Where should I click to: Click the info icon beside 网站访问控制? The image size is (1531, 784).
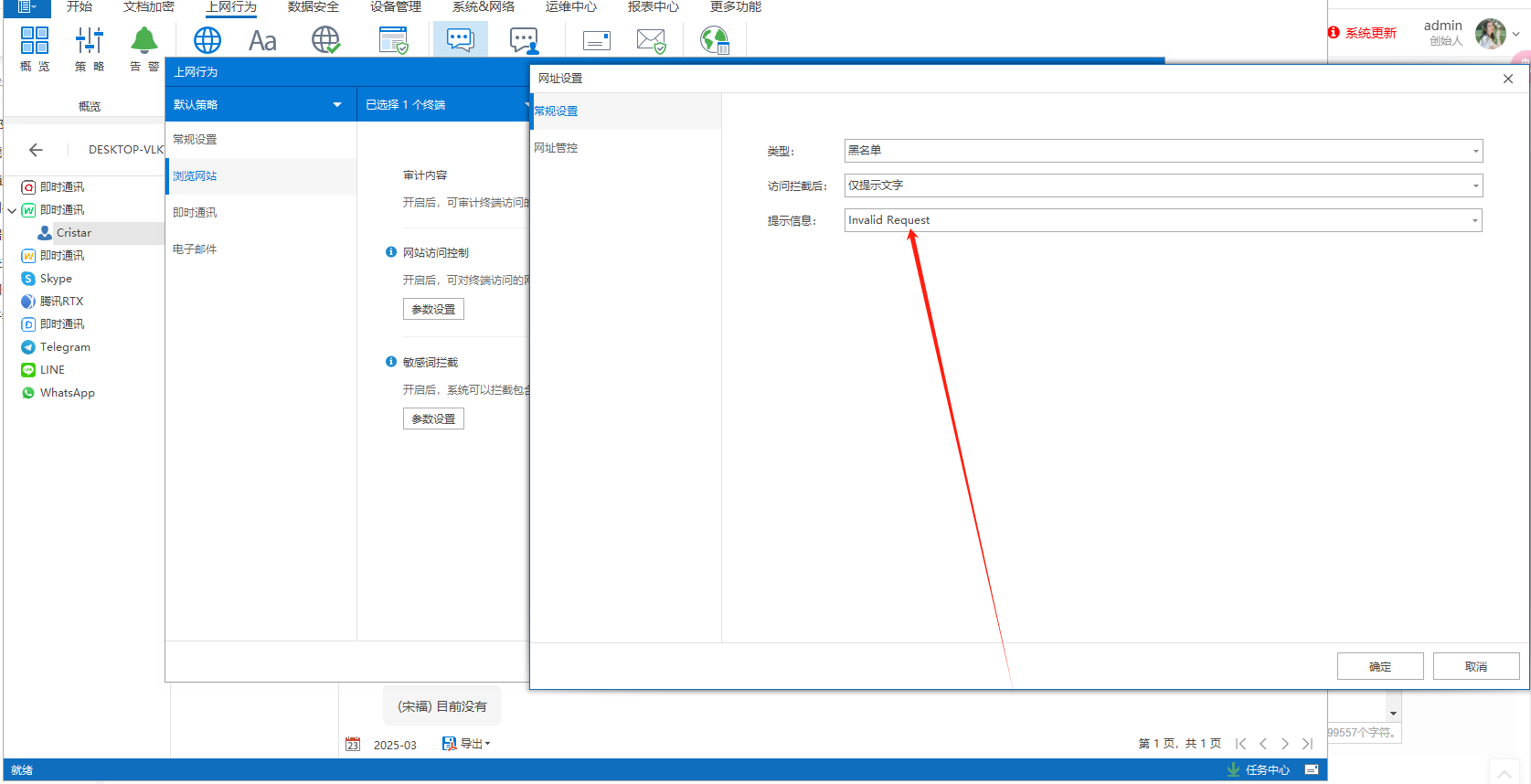[x=391, y=252]
